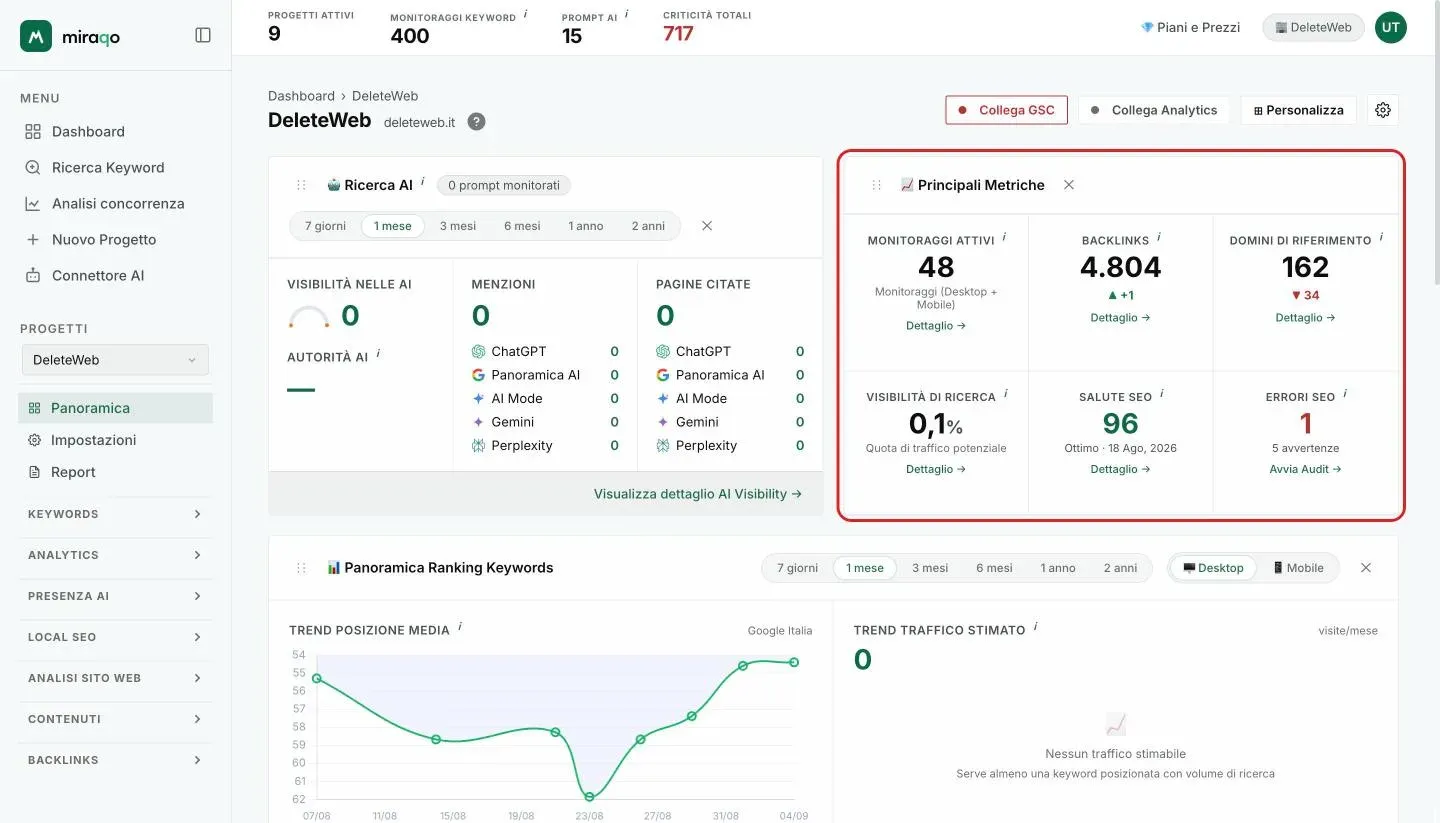Image resolution: width=1440 pixels, height=823 pixels.
Task: Click the Perplexity icon under Pagine Citate
Action: pos(663,445)
